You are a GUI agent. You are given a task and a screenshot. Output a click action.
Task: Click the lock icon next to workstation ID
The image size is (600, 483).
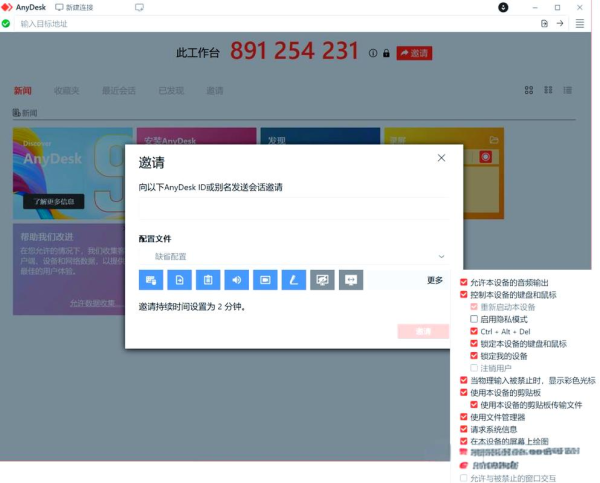click(x=386, y=53)
